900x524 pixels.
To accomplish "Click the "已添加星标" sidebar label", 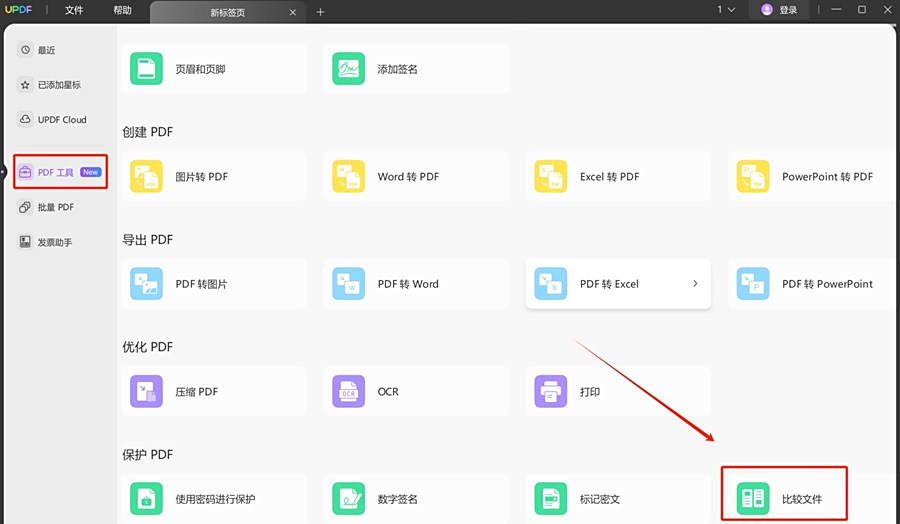I will pos(59,85).
